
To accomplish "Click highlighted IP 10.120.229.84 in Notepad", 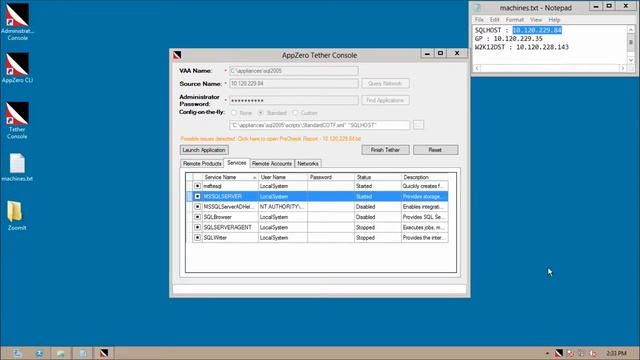I will tap(537, 30).
